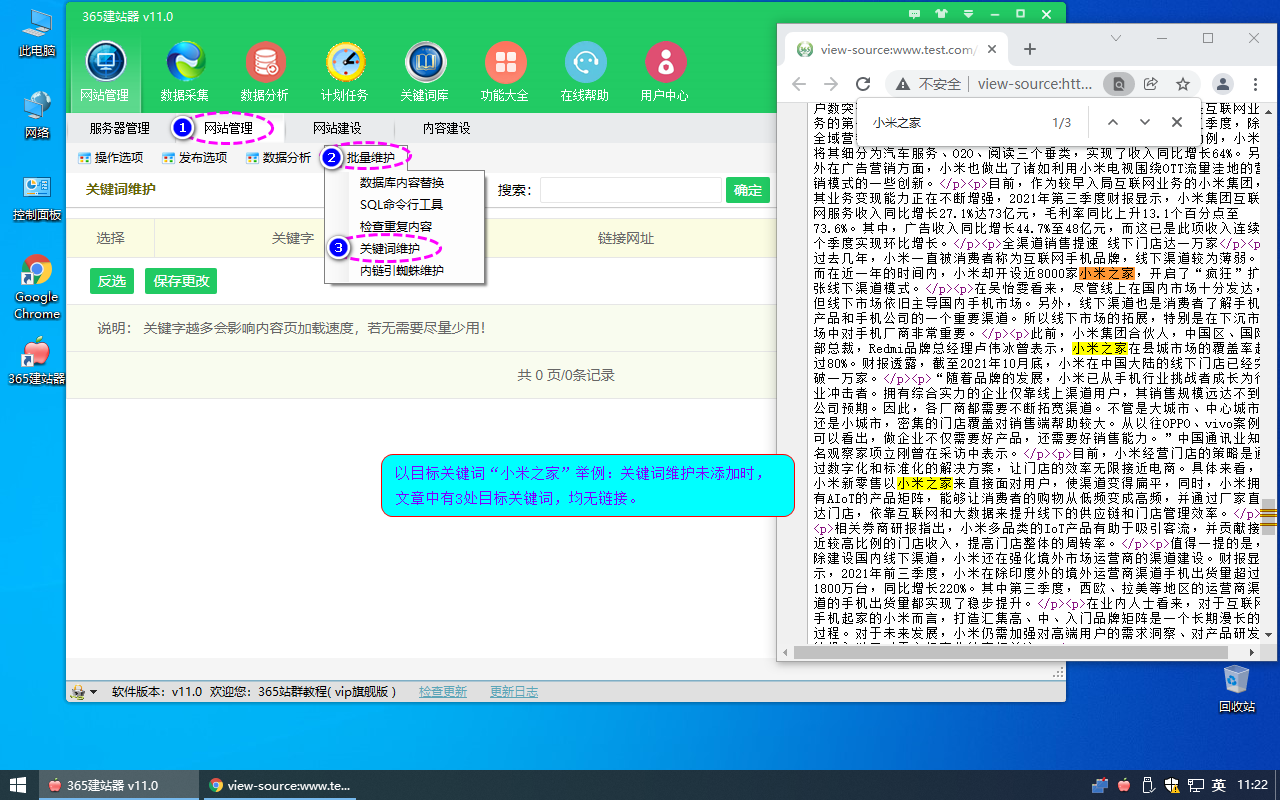Open the 数据采集 toolbar icon
1280x800 pixels.
pyautogui.click(x=185, y=72)
